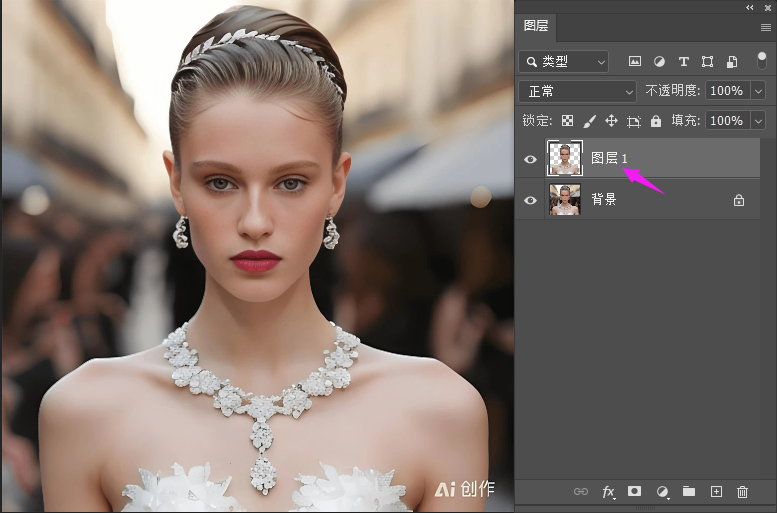Image resolution: width=777 pixels, height=513 pixels.
Task: Lock position move icon
Action: click(611, 121)
